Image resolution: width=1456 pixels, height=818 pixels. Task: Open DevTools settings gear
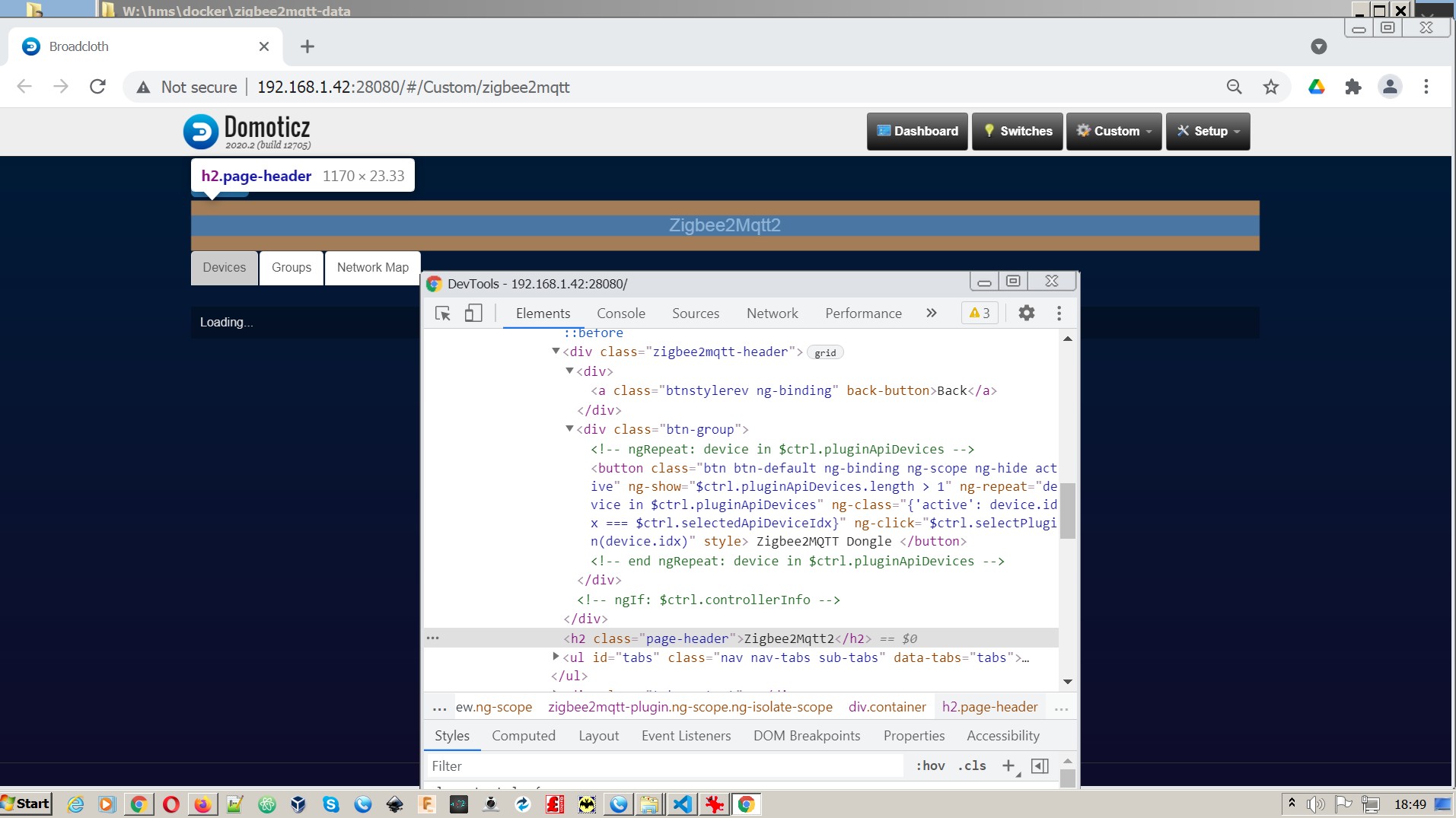[x=1026, y=313]
